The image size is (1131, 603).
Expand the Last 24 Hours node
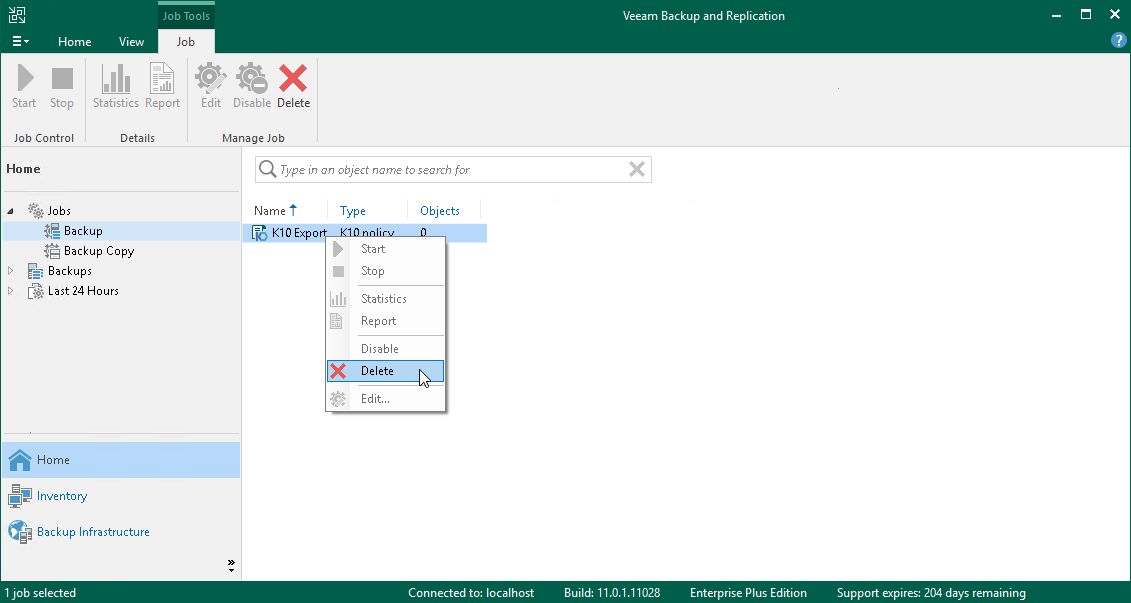(10, 291)
